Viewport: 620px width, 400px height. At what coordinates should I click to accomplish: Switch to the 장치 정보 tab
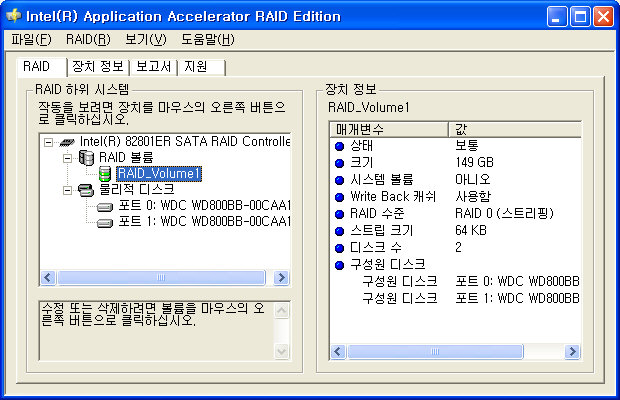98,66
